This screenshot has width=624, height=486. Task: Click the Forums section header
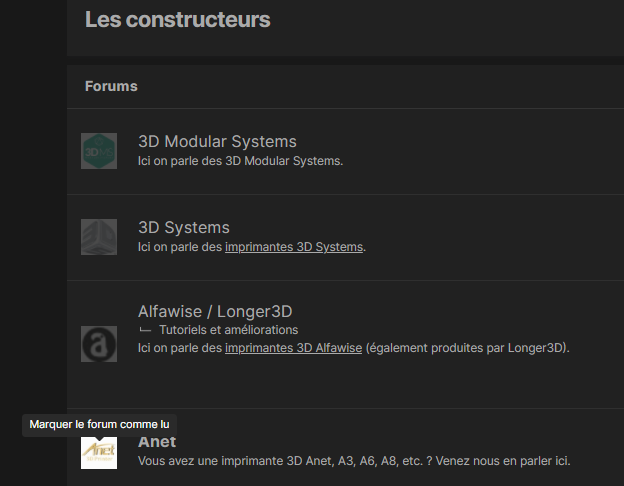[x=111, y=86]
